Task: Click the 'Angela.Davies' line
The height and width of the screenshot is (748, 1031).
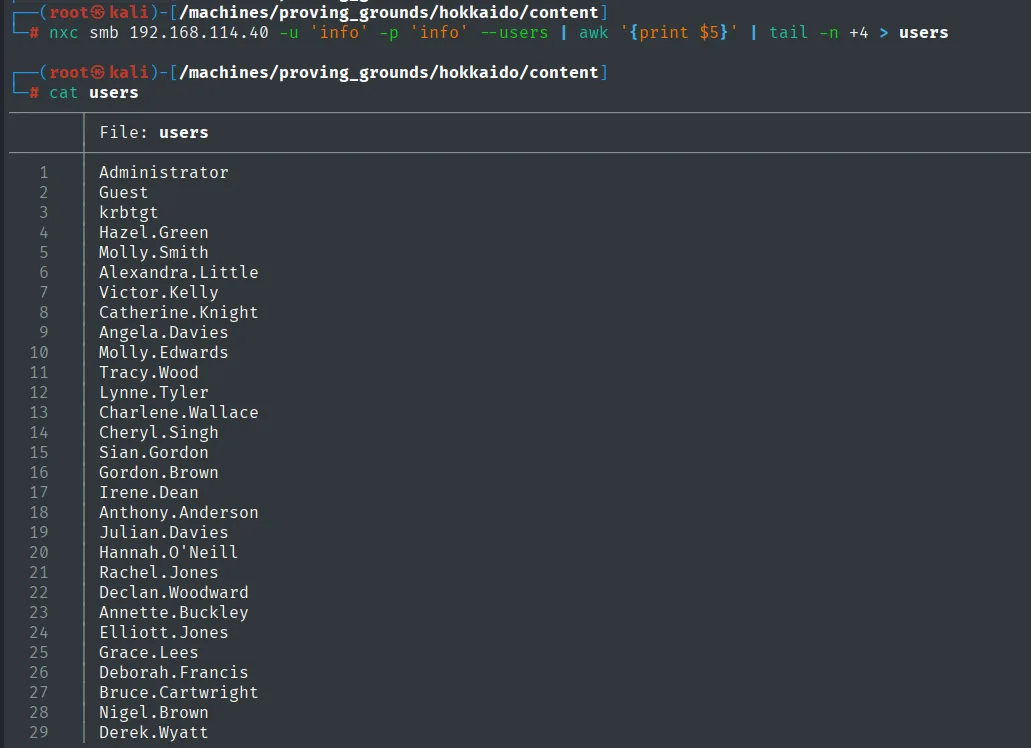Action: tap(164, 333)
